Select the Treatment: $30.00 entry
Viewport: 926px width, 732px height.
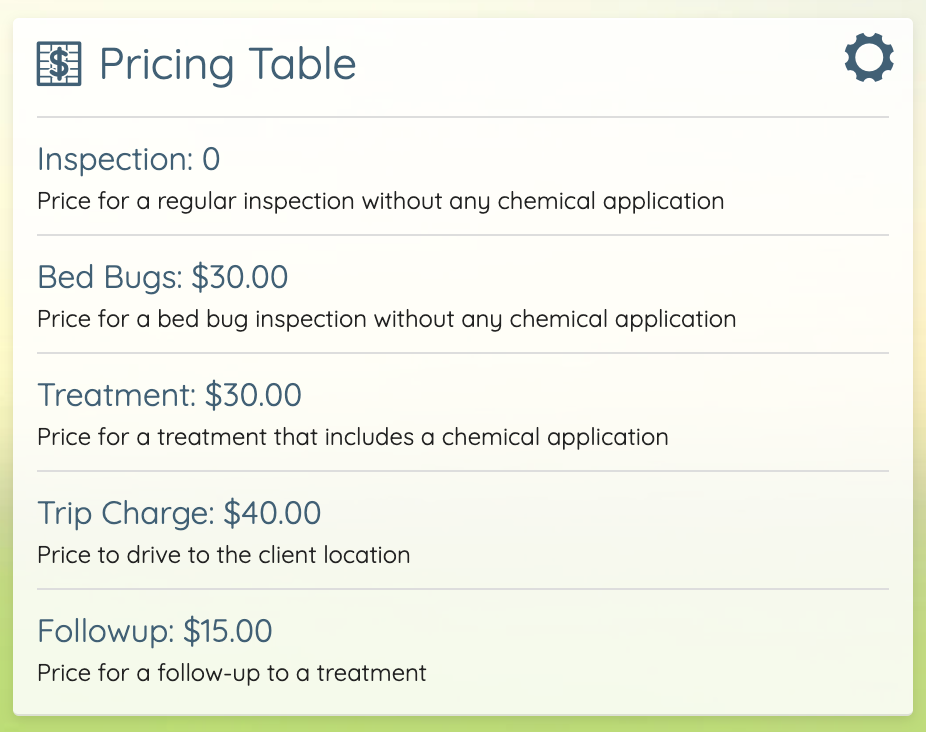[169, 395]
